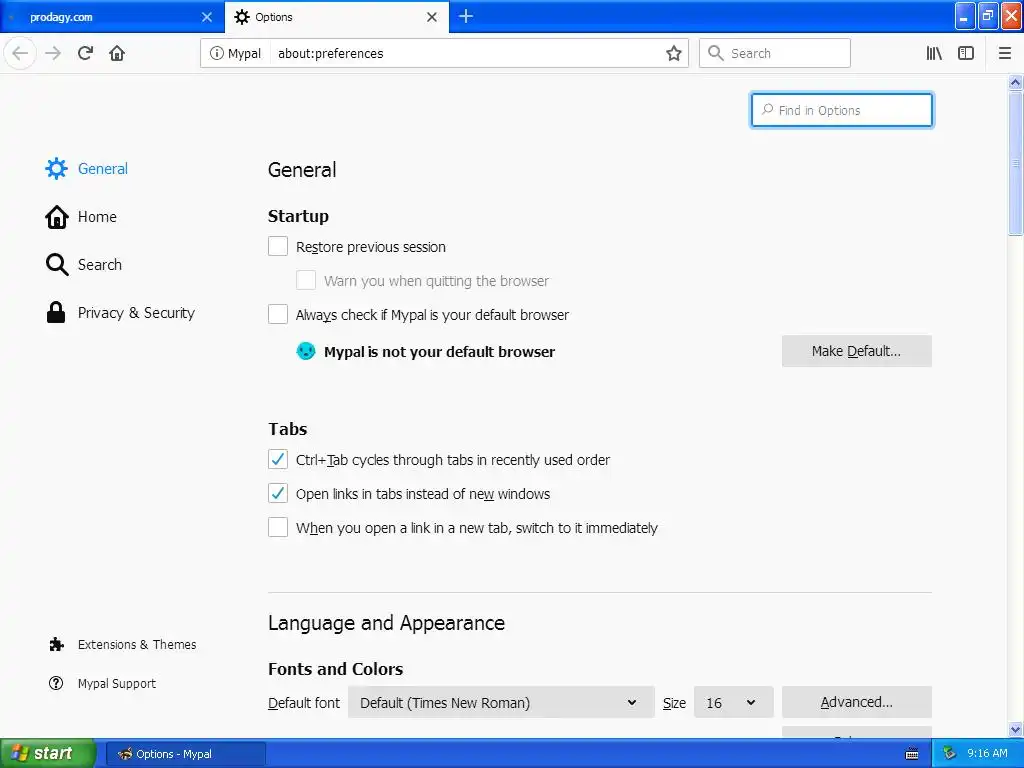This screenshot has height=768, width=1024.
Task: Close the Options tab
Action: 432,17
